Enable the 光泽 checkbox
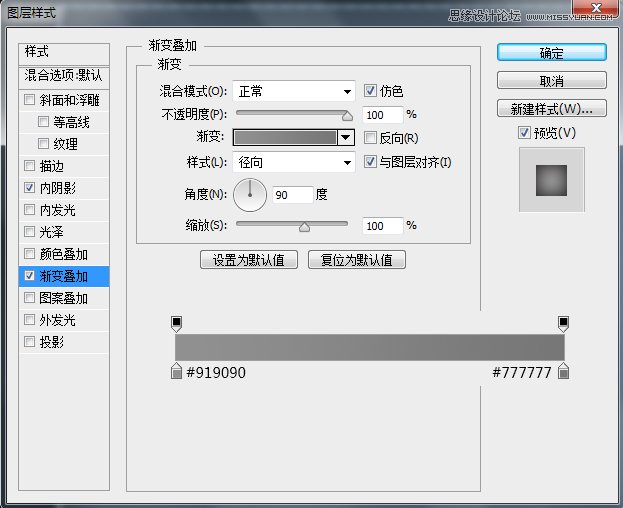Viewport: 623px width, 508px height. tap(29, 231)
